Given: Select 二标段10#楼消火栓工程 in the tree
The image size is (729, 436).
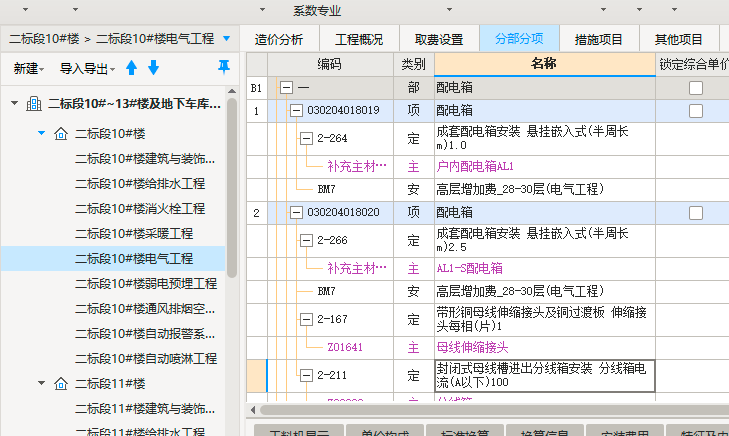Looking at the screenshot, I should [140, 209].
